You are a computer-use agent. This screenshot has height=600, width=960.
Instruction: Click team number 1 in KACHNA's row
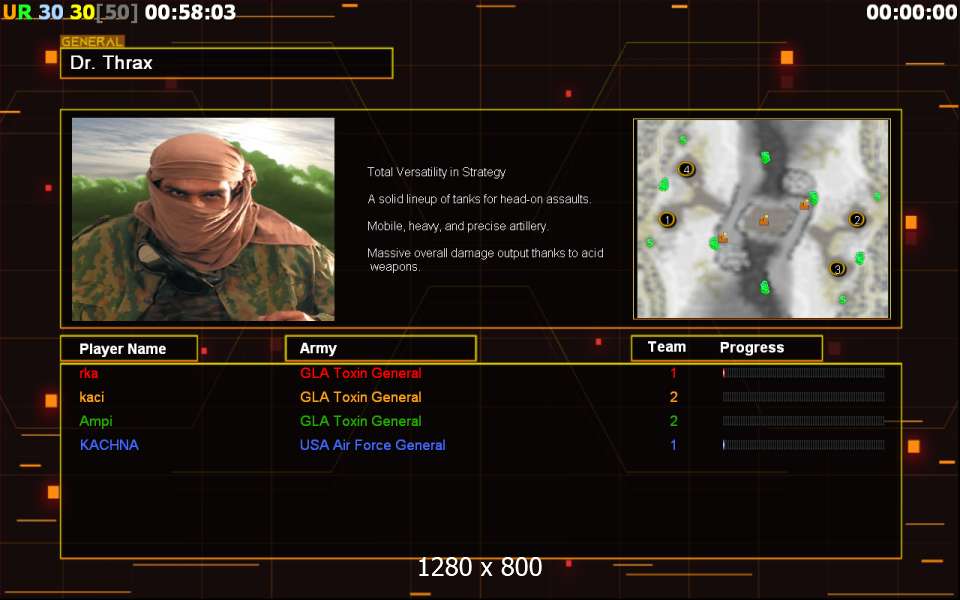[x=673, y=445]
